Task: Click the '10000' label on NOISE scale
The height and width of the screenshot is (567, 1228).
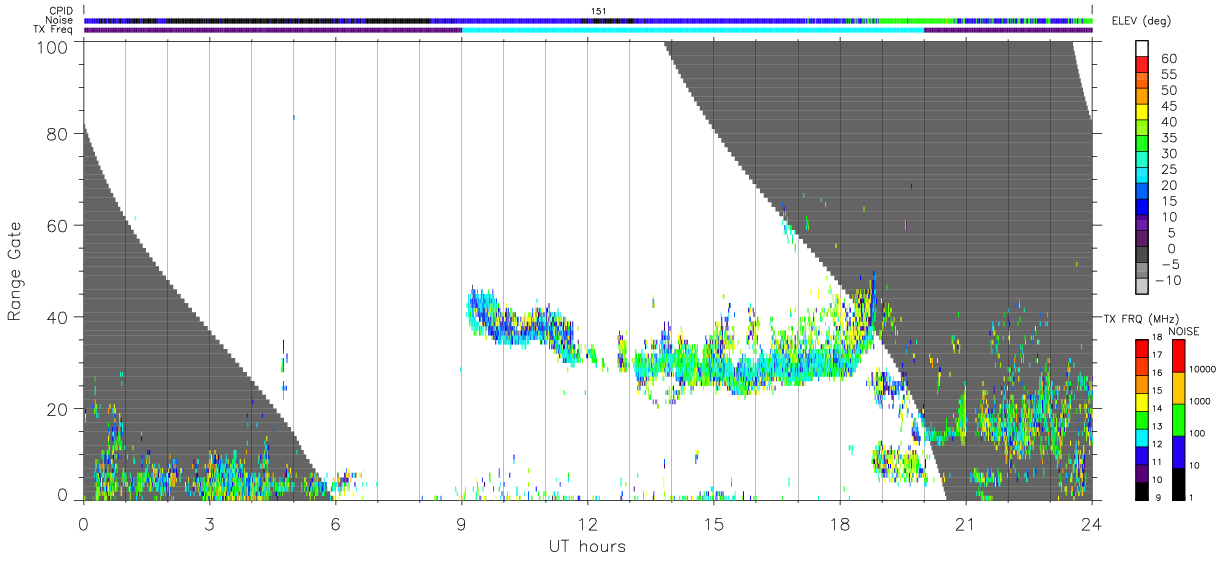Action: tap(1204, 369)
